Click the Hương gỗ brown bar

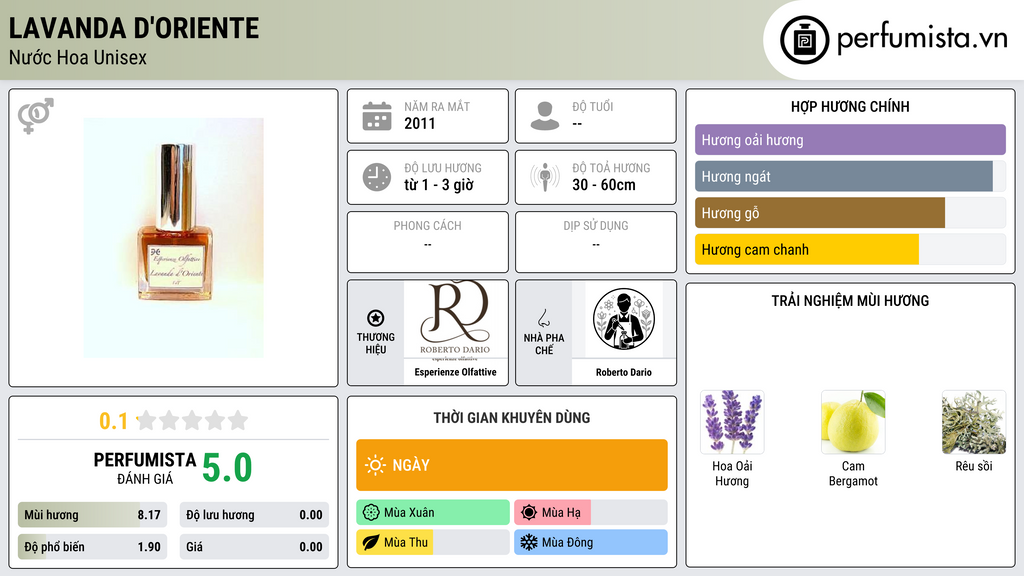pos(850,213)
